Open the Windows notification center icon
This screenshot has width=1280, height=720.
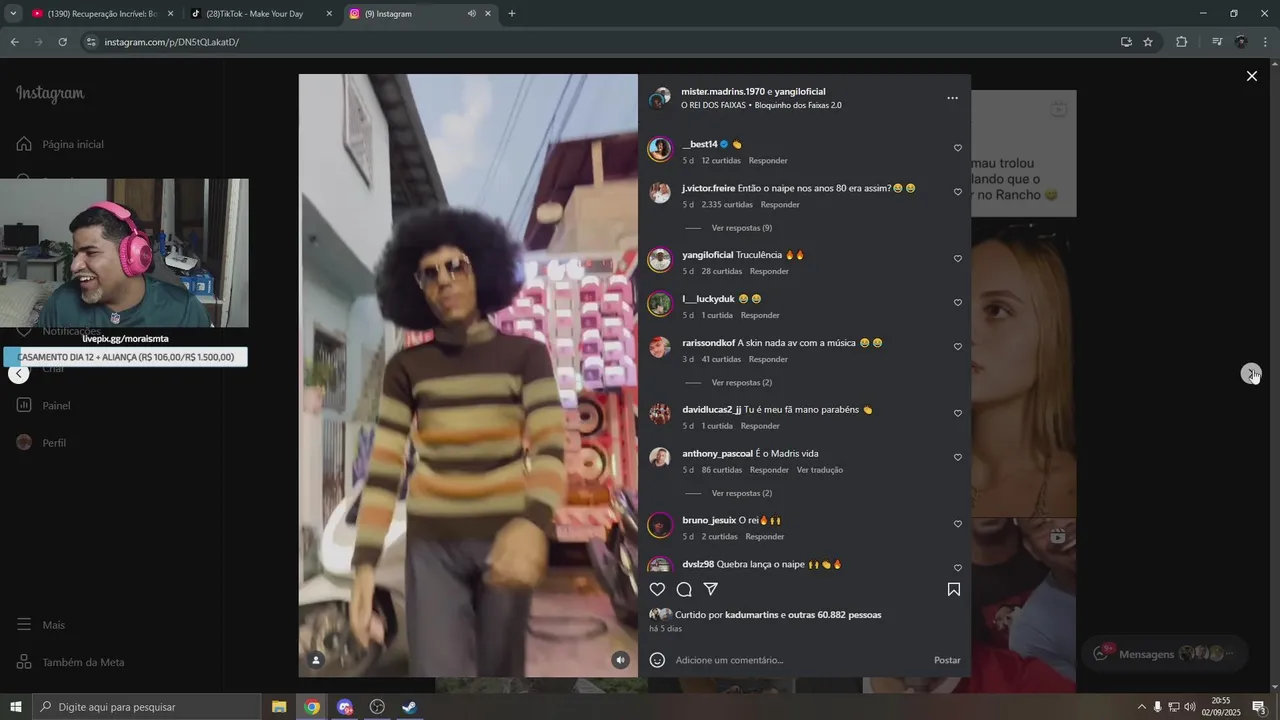click(1259, 707)
